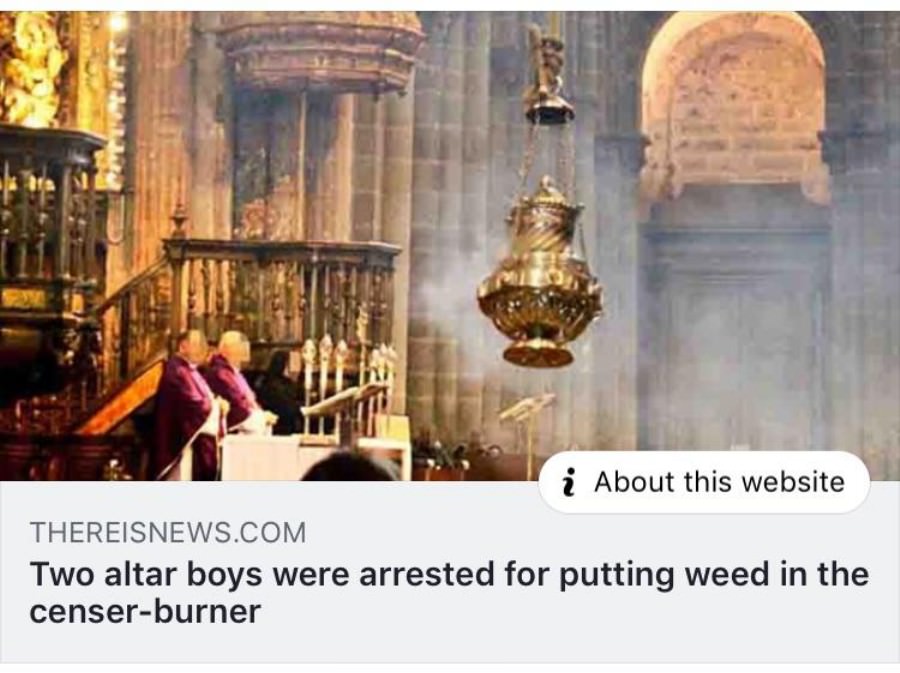Visit the THEREISNEWS.COM source link

[x=168, y=532]
